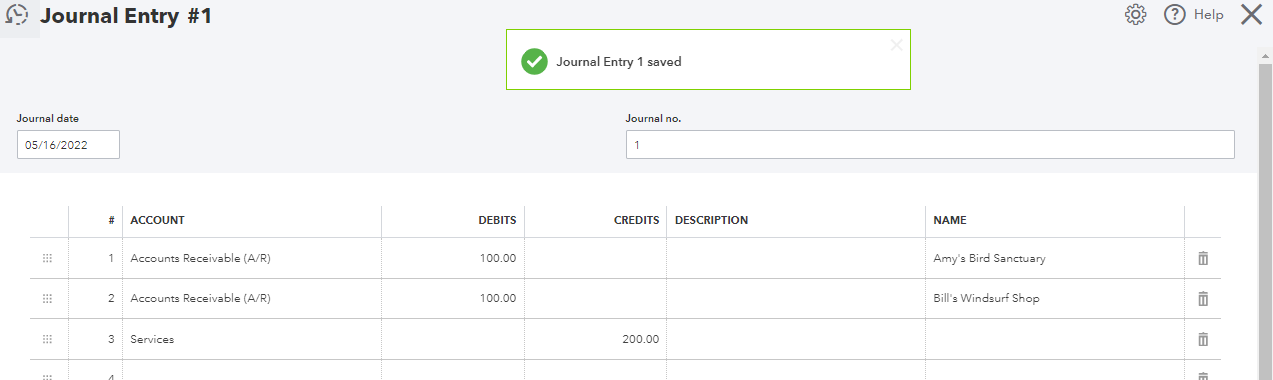Click the Help text link
The width and height of the screenshot is (1273, 380).
tap(1208, 15)
